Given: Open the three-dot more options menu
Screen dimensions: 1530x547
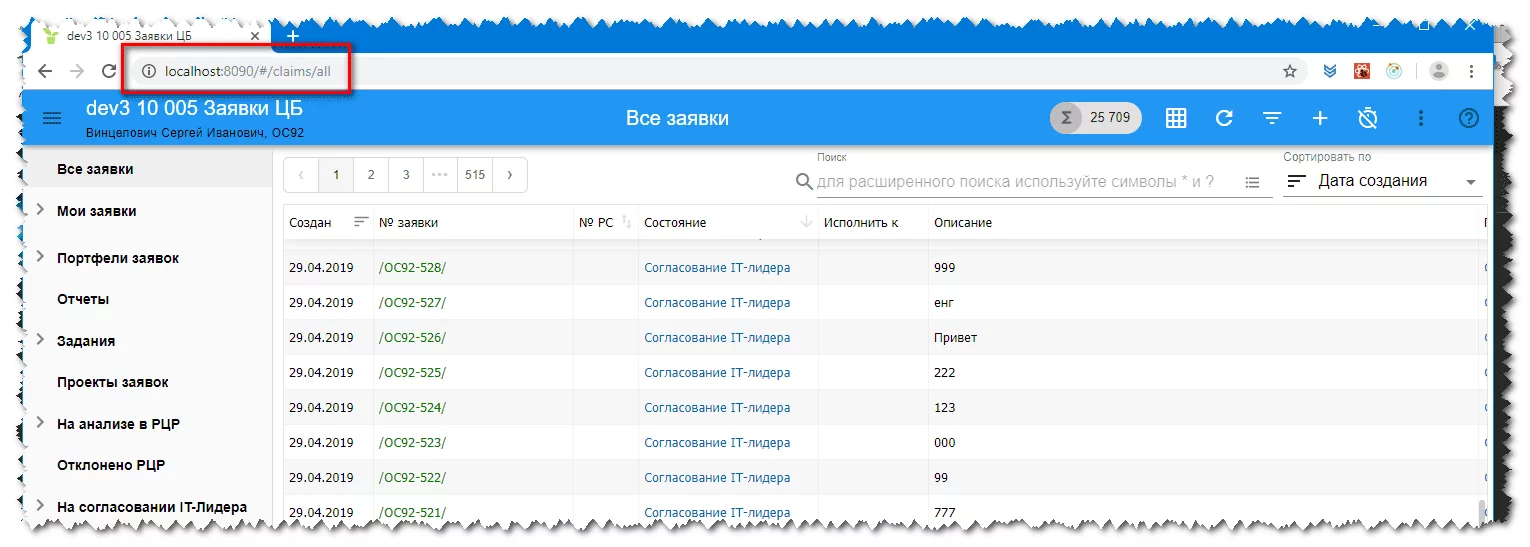Looking at the screenshot, I should (x=1421, y=118).
